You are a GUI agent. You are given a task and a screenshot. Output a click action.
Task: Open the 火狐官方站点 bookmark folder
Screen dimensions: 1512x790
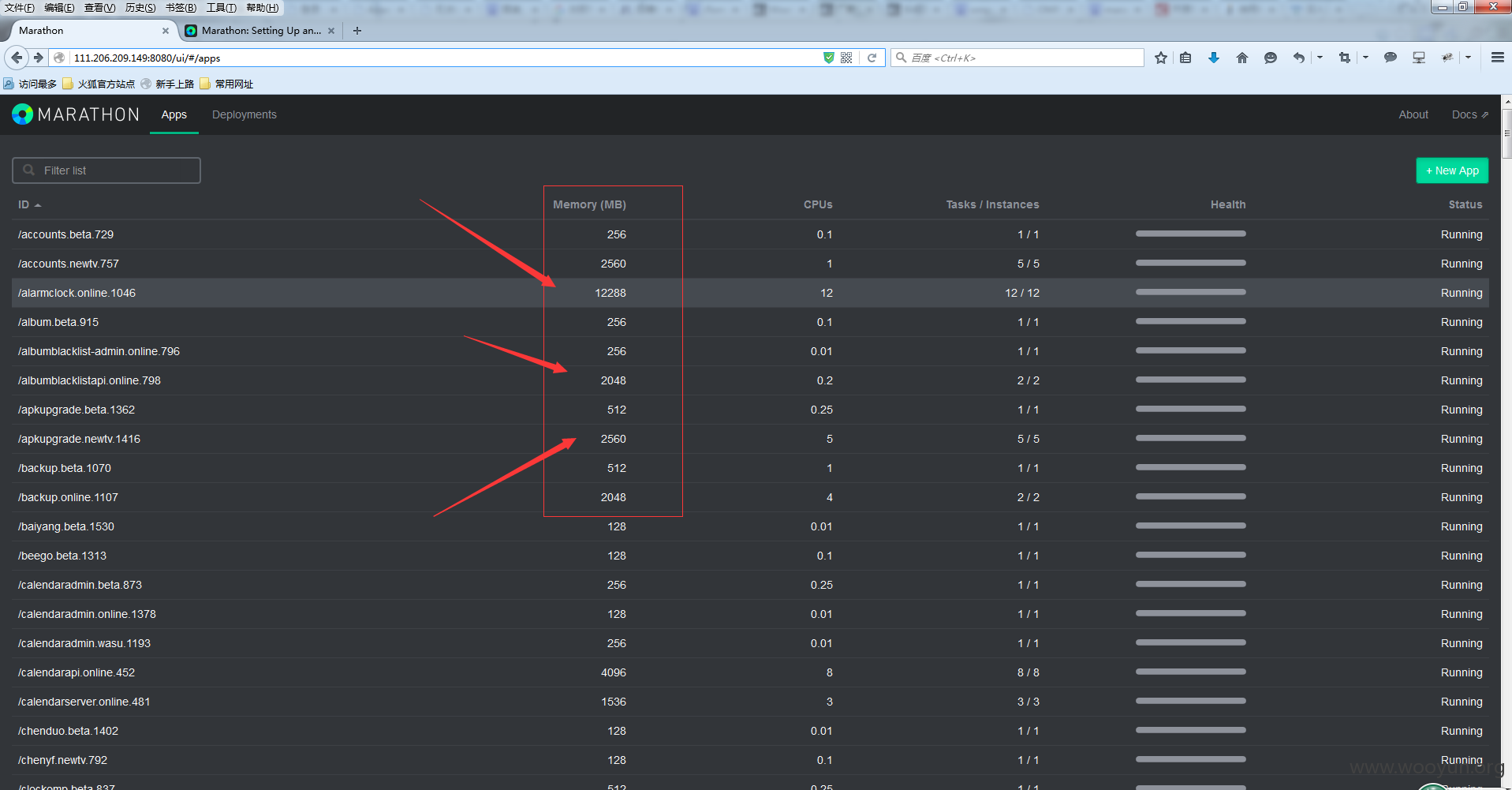click(99, 84)
